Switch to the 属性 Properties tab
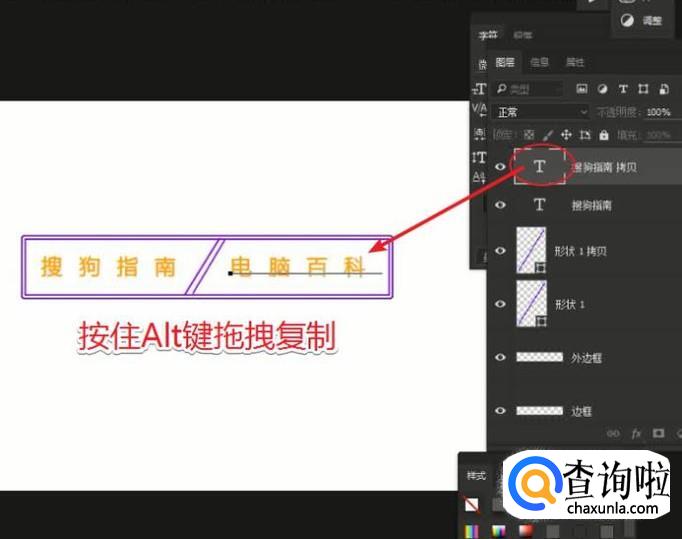This screenshot has height=539, width=682. (x=574, y=62)
